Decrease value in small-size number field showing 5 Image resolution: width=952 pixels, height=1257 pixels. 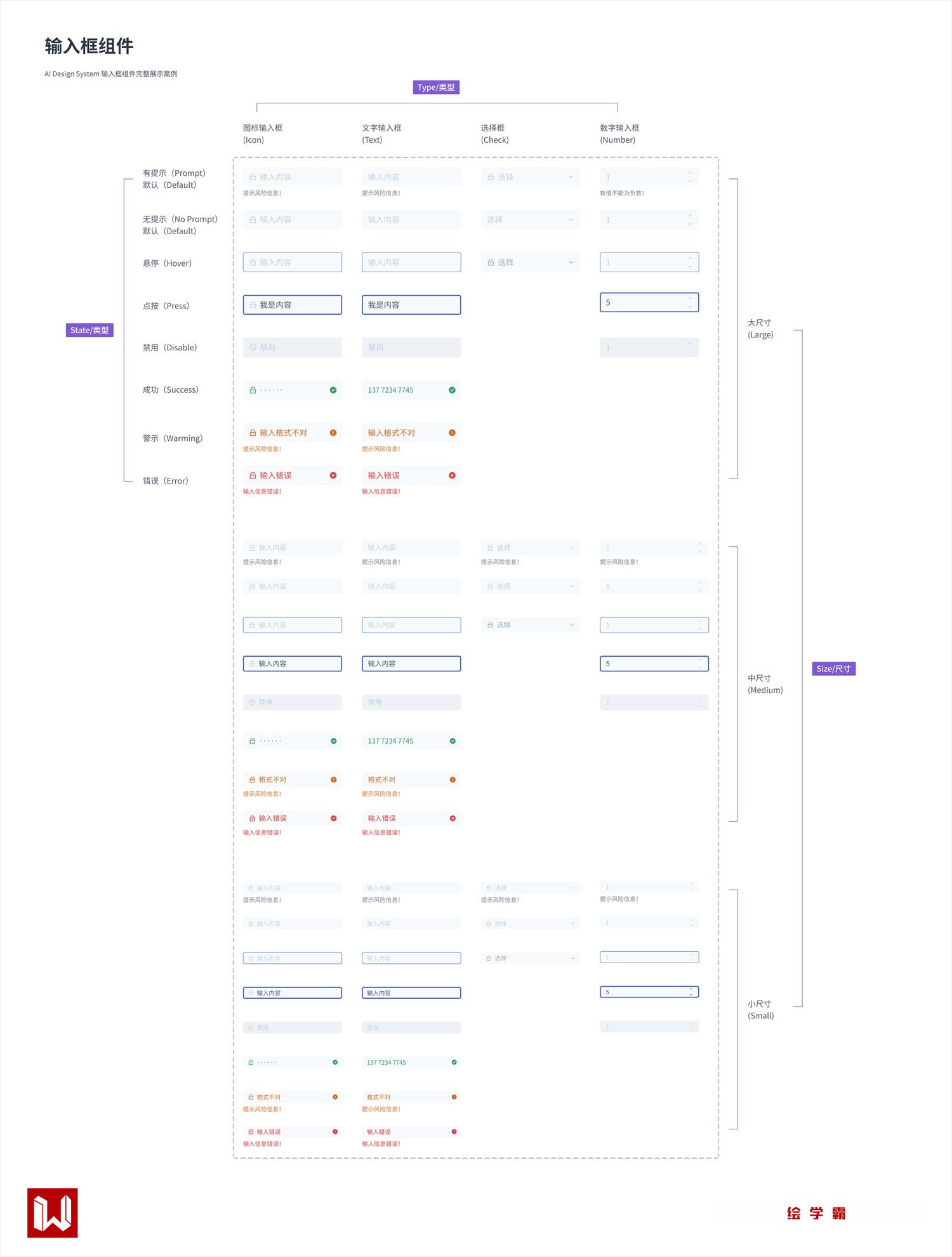(691, 995)
